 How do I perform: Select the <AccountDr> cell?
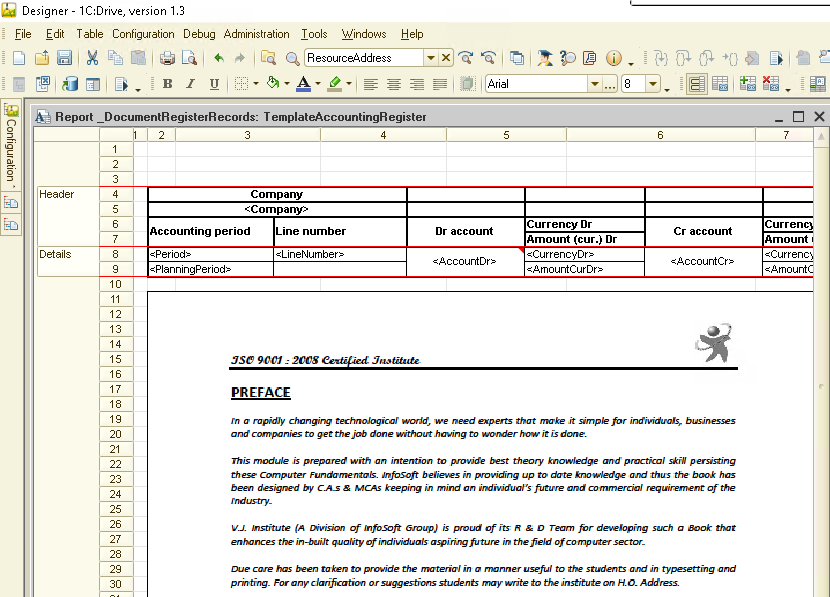click(x=464, y=261)
